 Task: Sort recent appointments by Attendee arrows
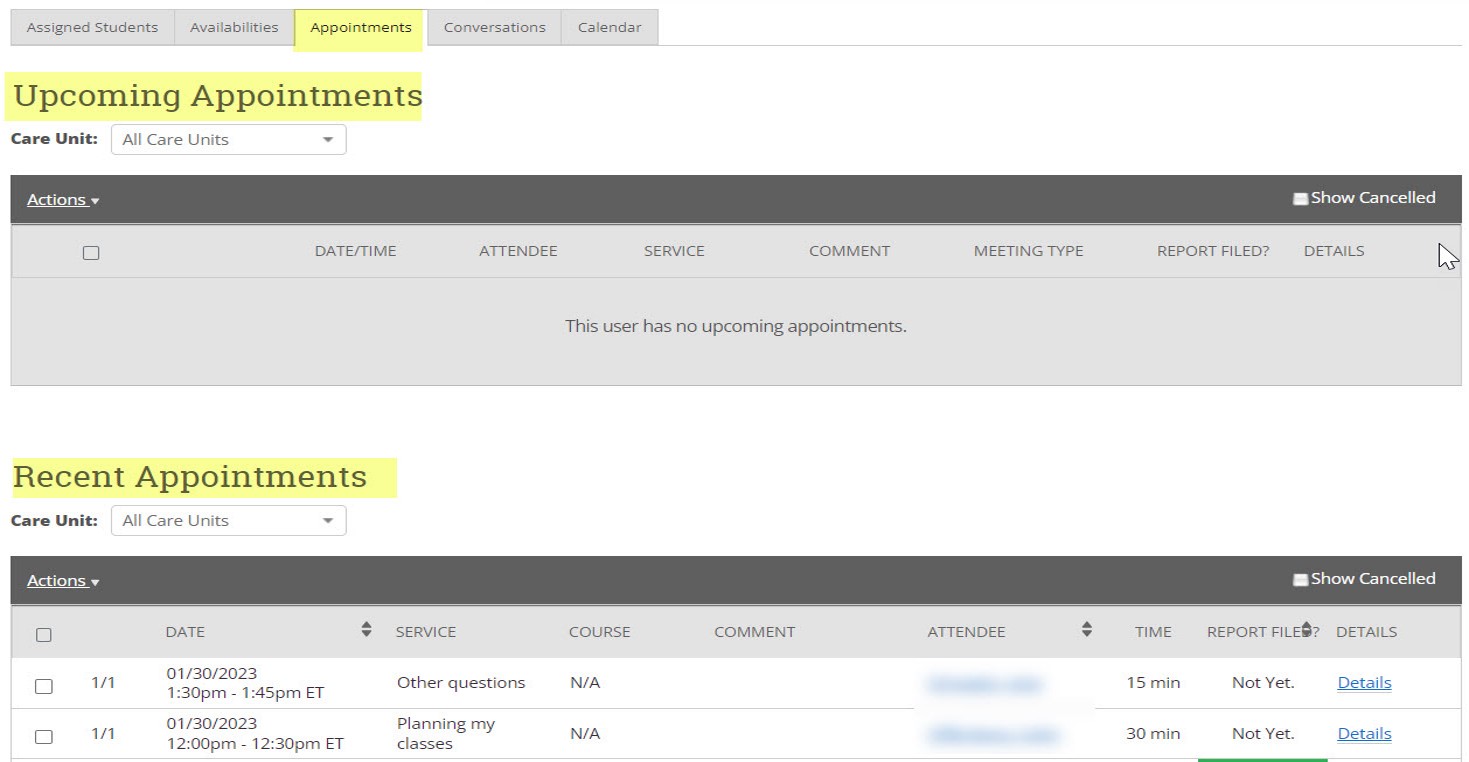(x=1086, y=630)
